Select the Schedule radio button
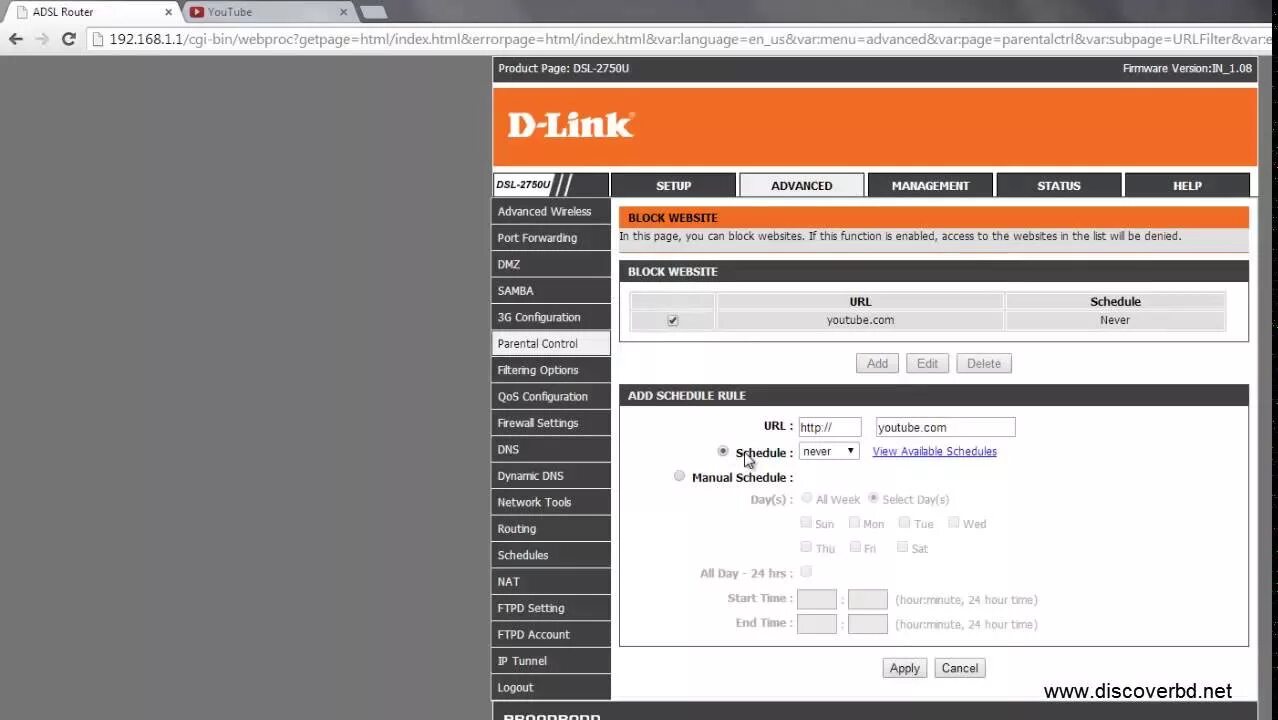The height and width of the screenshot is (720, 1278). [723, 451]
